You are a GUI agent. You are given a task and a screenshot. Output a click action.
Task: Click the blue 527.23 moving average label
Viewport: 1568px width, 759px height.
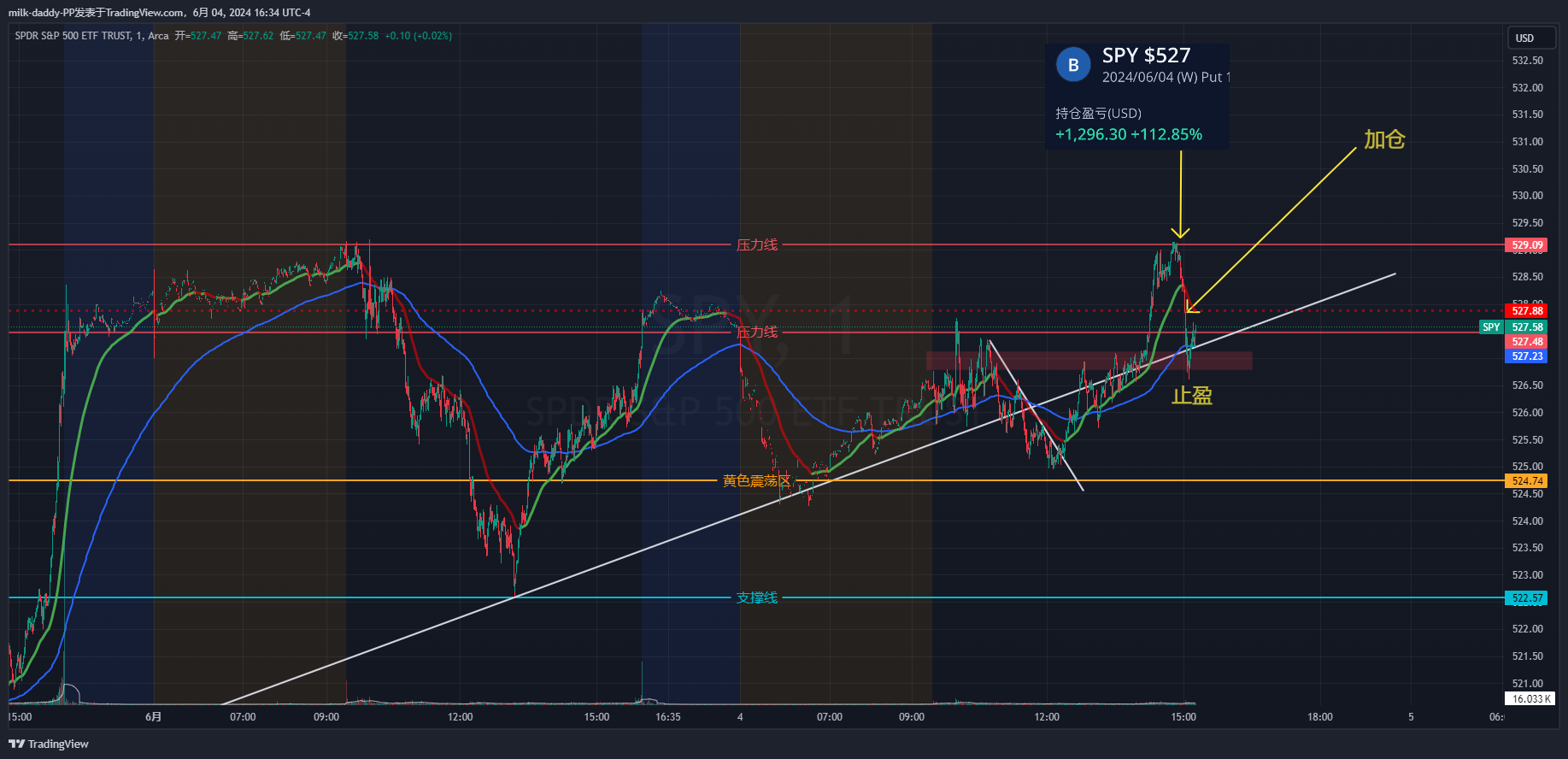click(1527, 356)
